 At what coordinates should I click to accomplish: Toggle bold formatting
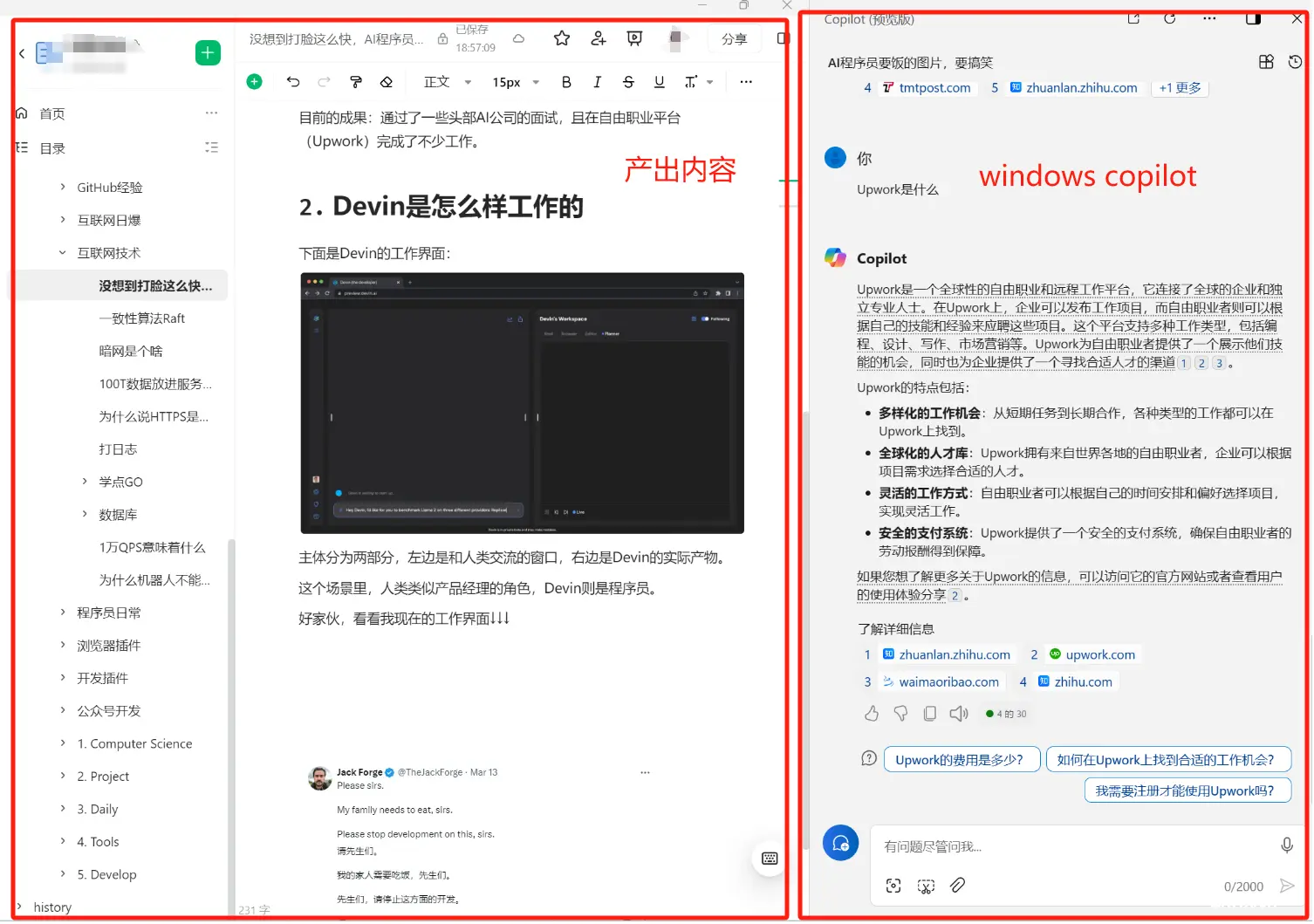(566, 82)
